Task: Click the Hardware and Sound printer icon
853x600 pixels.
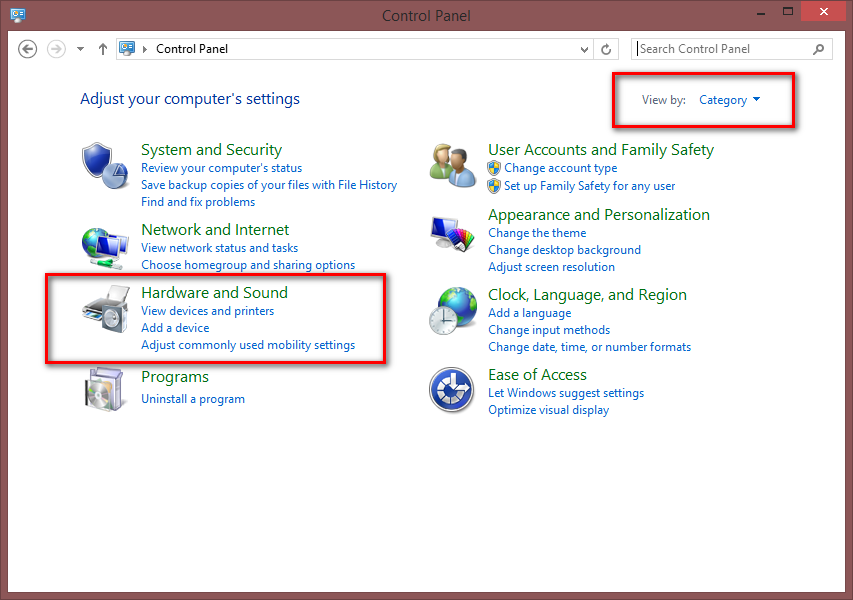Action: [106, 308]
